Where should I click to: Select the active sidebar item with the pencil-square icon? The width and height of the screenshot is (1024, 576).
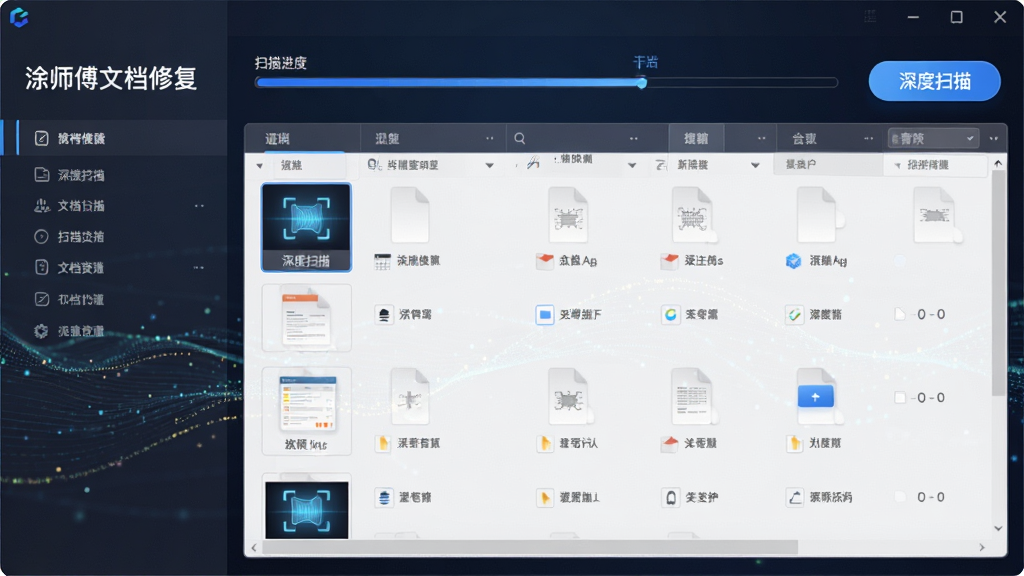115,138
